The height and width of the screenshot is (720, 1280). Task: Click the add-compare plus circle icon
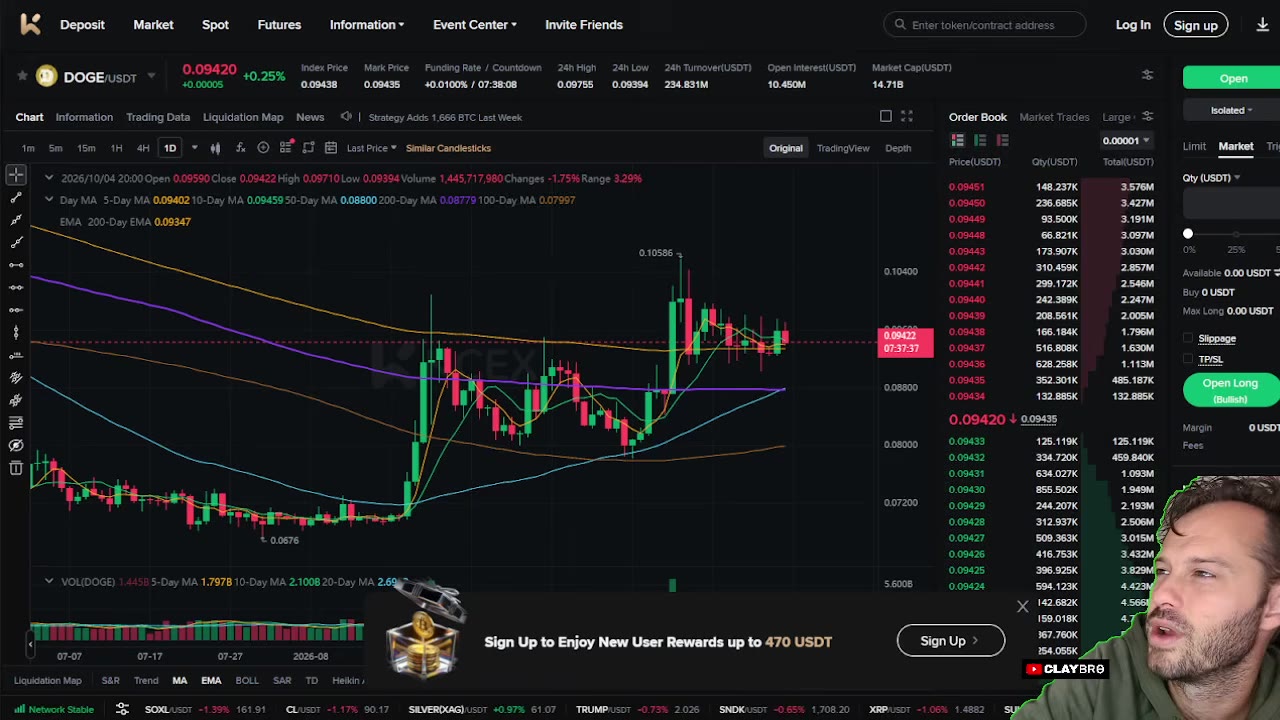(x=263, y=148)
